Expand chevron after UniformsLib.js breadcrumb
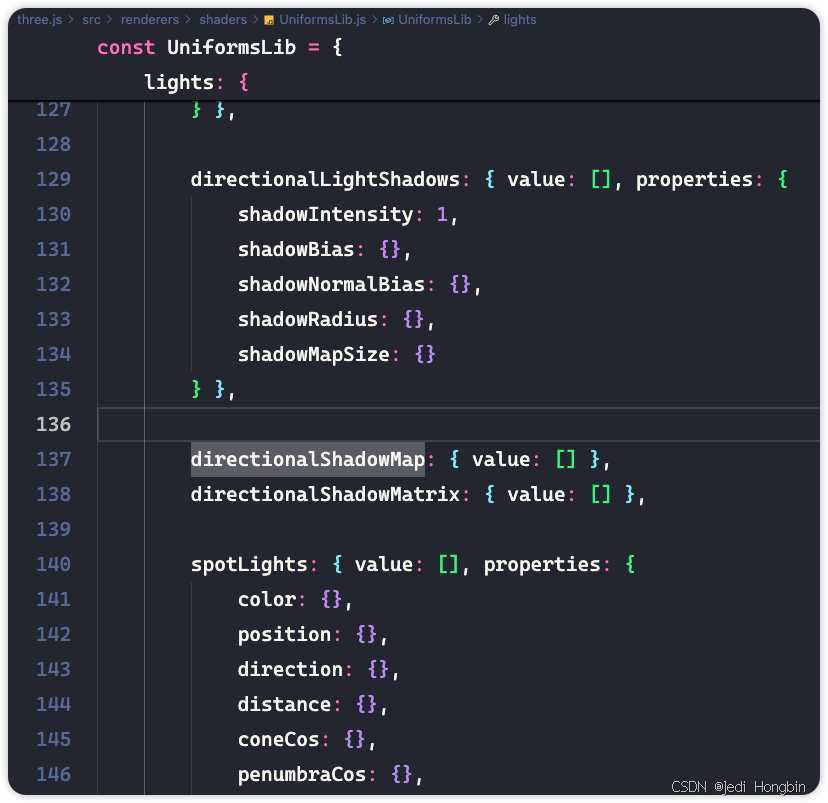Image resolution: width=828 pixels, height=803 pixels. click(374, 20)
